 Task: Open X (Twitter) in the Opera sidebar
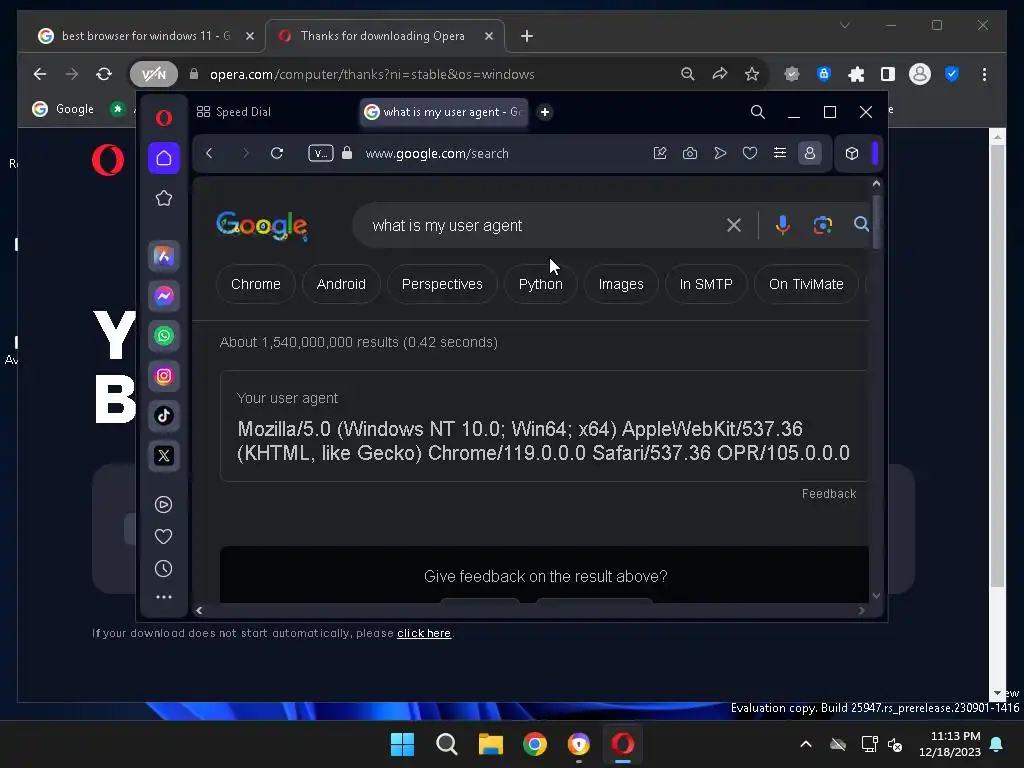[164, 455]
